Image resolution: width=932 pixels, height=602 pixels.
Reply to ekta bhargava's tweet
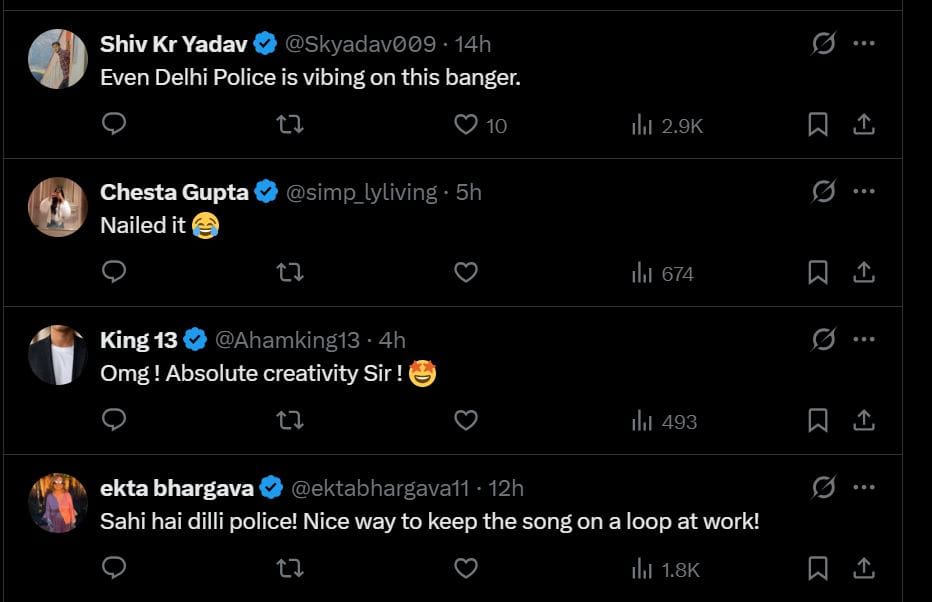click(x=114, y=568)
